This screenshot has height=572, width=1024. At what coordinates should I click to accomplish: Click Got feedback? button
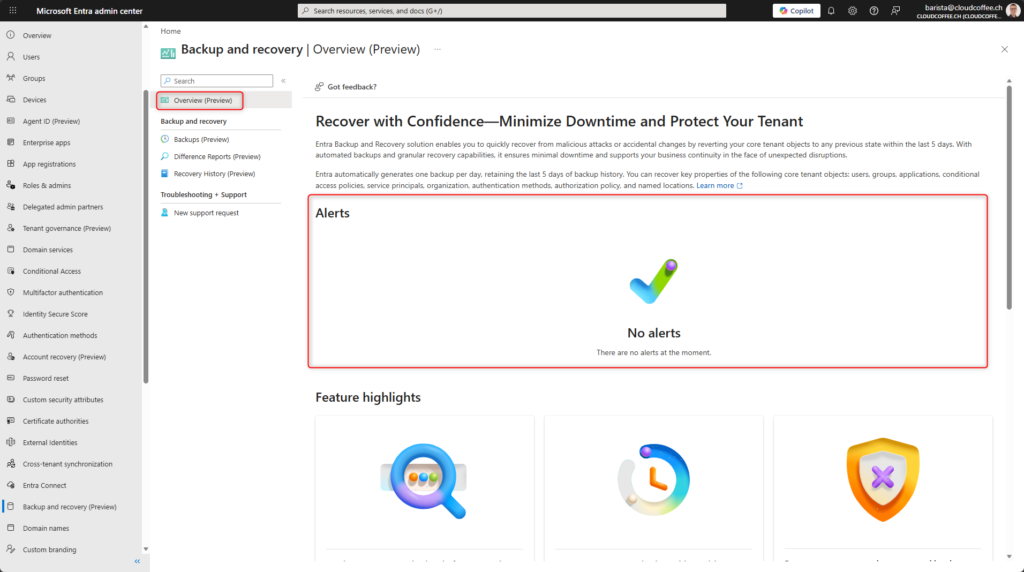pyautogui.click(x=345, y=86)
